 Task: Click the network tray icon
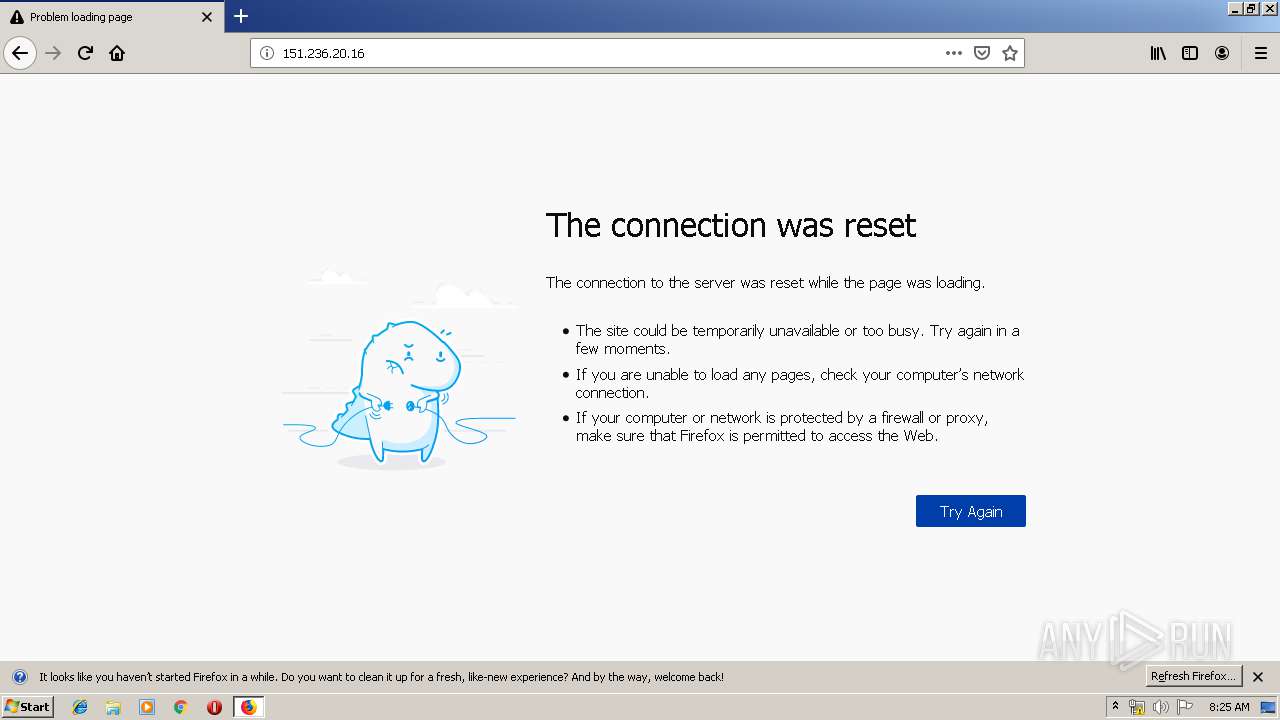[x=1137, y=707]
